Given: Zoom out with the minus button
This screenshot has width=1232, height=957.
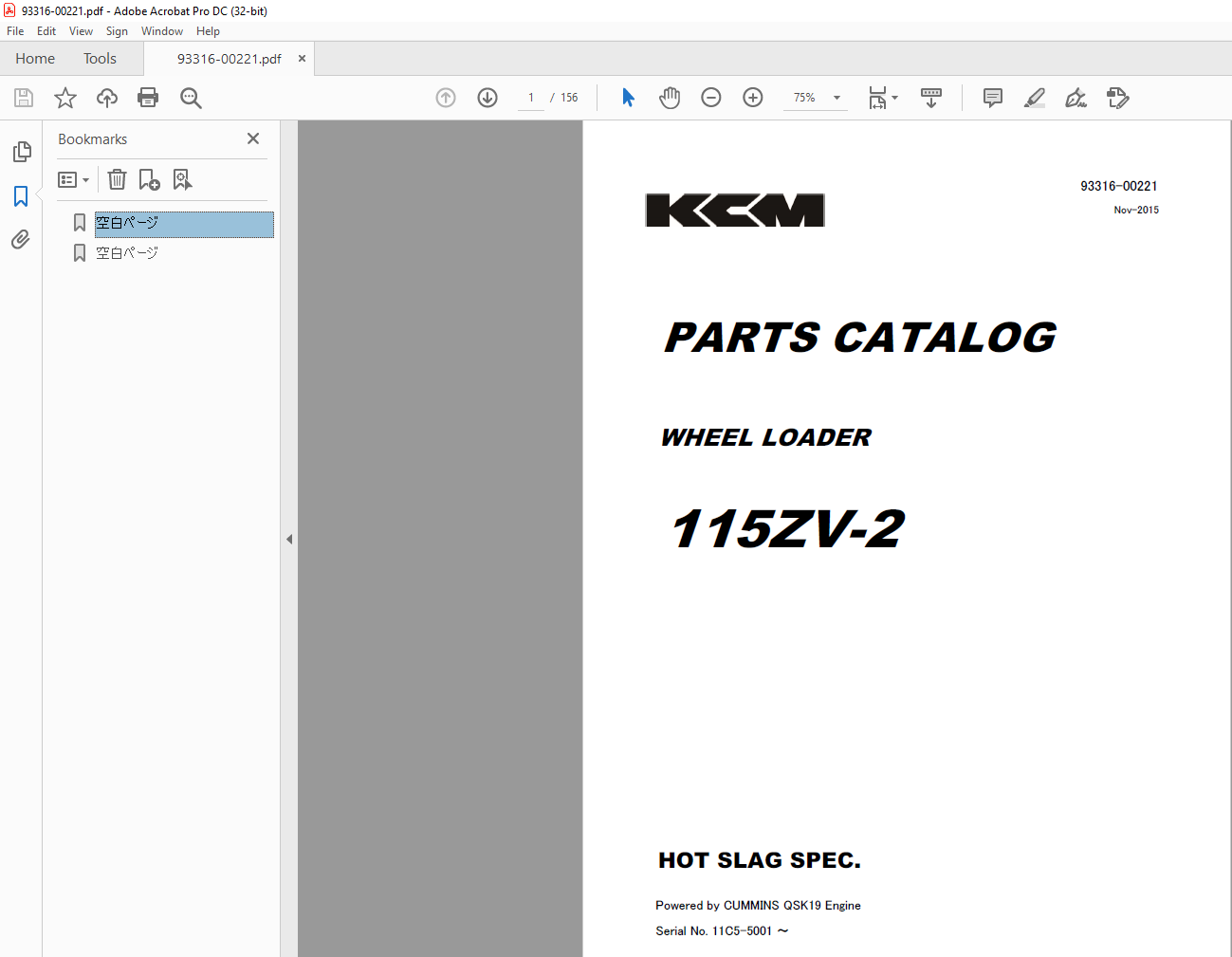Looking at the screenshot, I should tap(711, 98).
